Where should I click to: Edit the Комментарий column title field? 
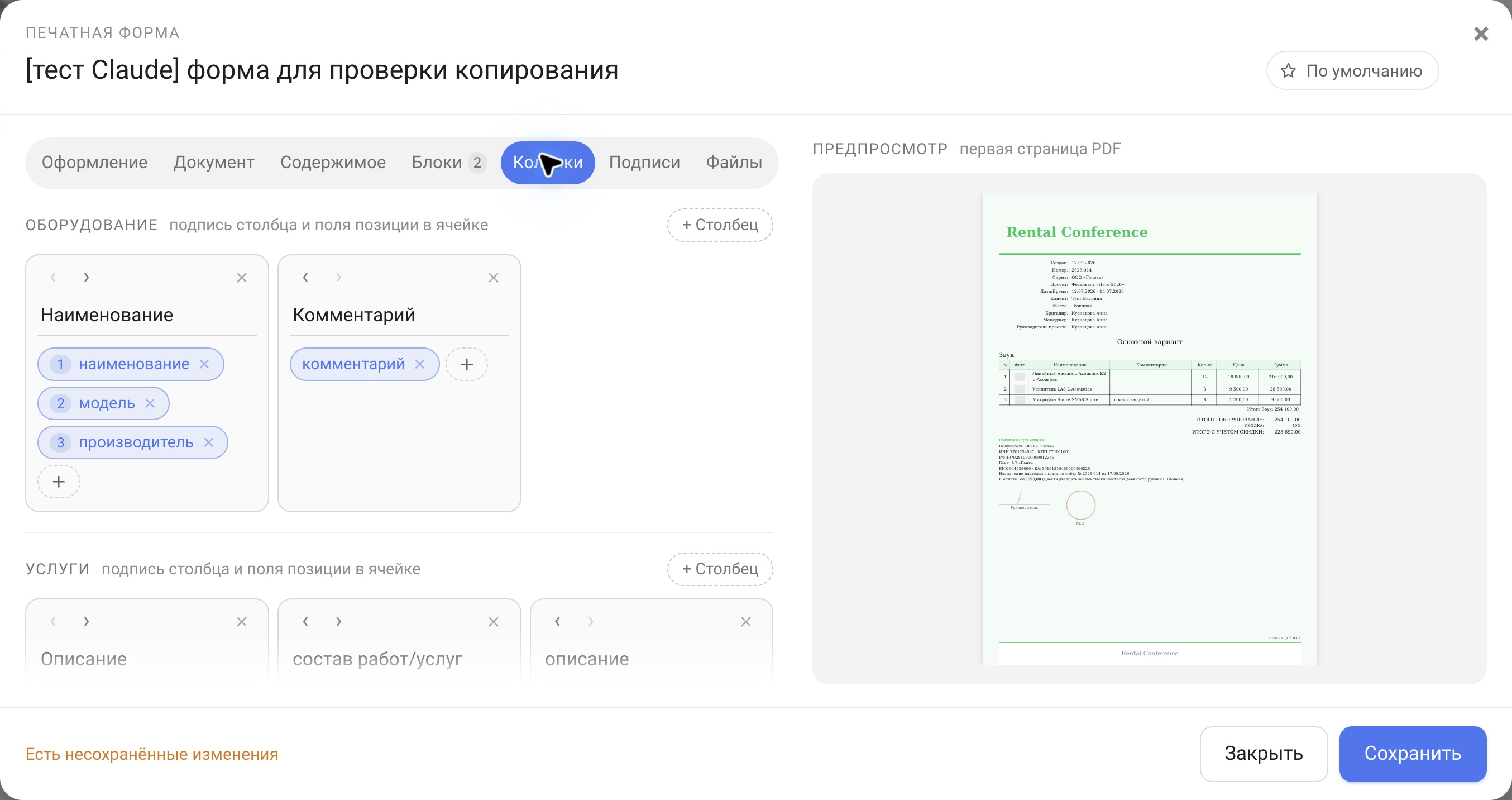coord(399,316)
